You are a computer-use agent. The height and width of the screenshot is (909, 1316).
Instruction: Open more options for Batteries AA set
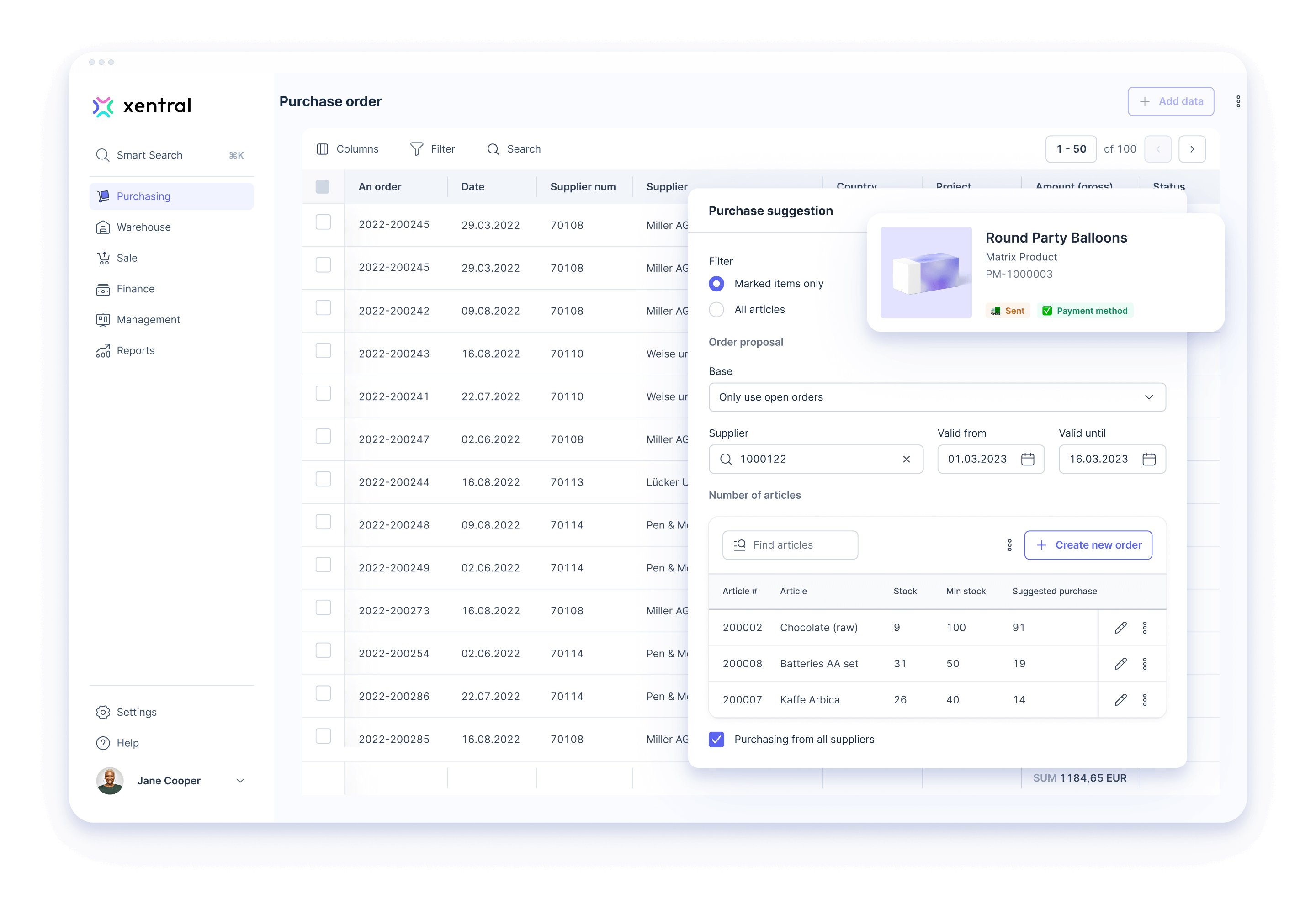click(1144, 664)
